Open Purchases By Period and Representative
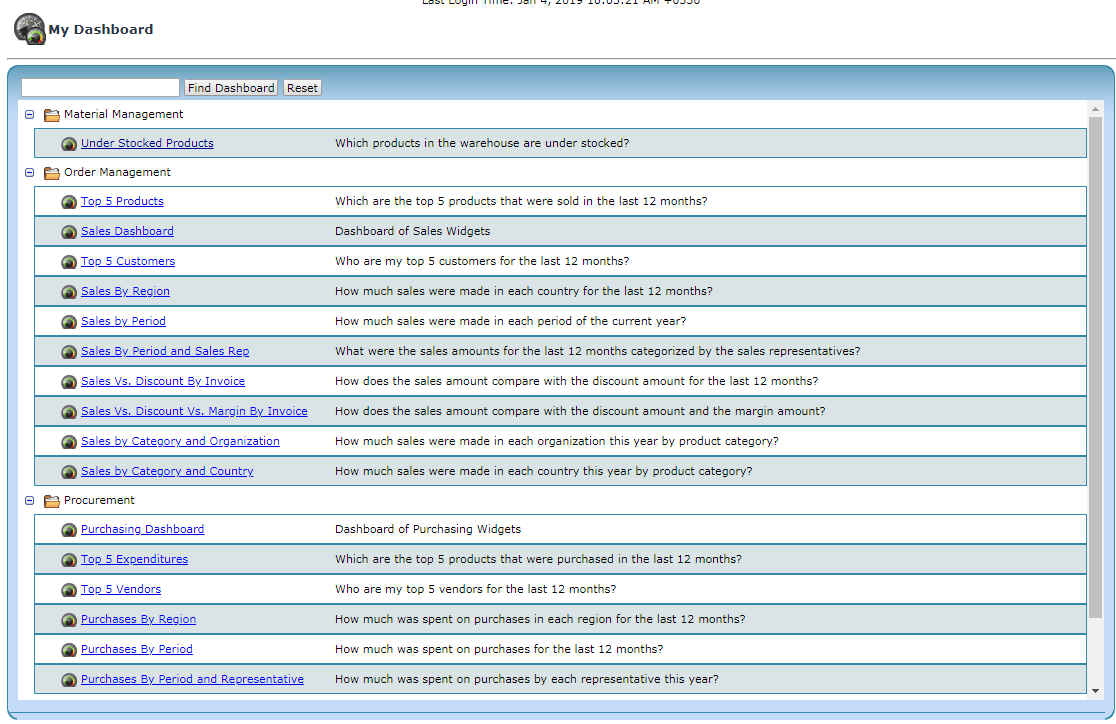This screenshot has height=724, width=1116. point(192,679)
